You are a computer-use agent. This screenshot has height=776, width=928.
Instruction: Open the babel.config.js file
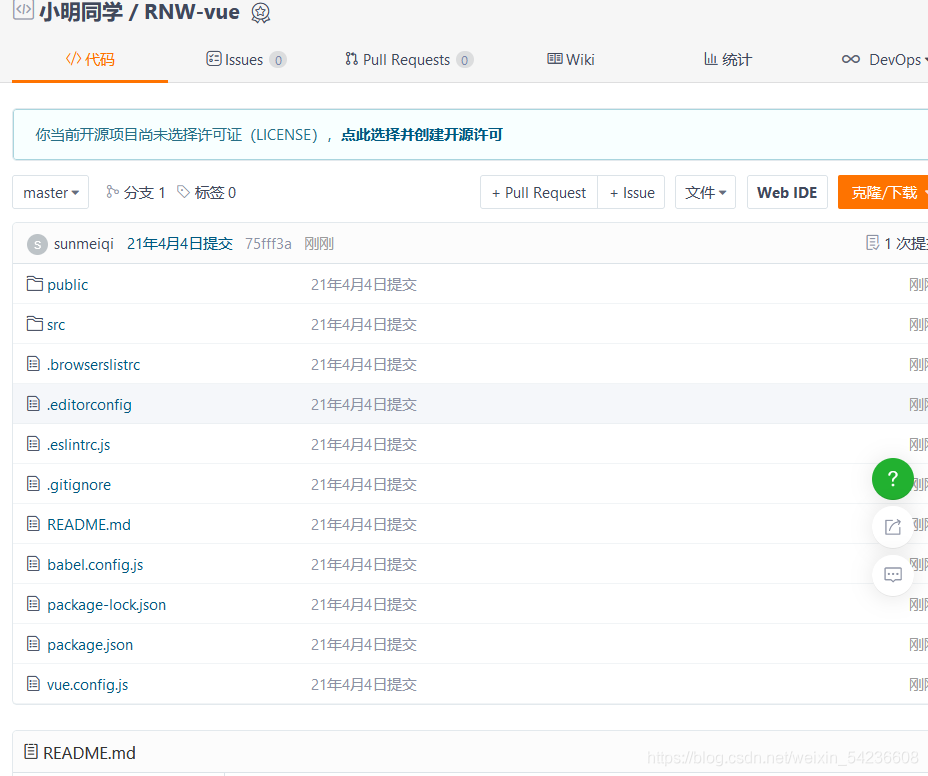click(95, 565)
